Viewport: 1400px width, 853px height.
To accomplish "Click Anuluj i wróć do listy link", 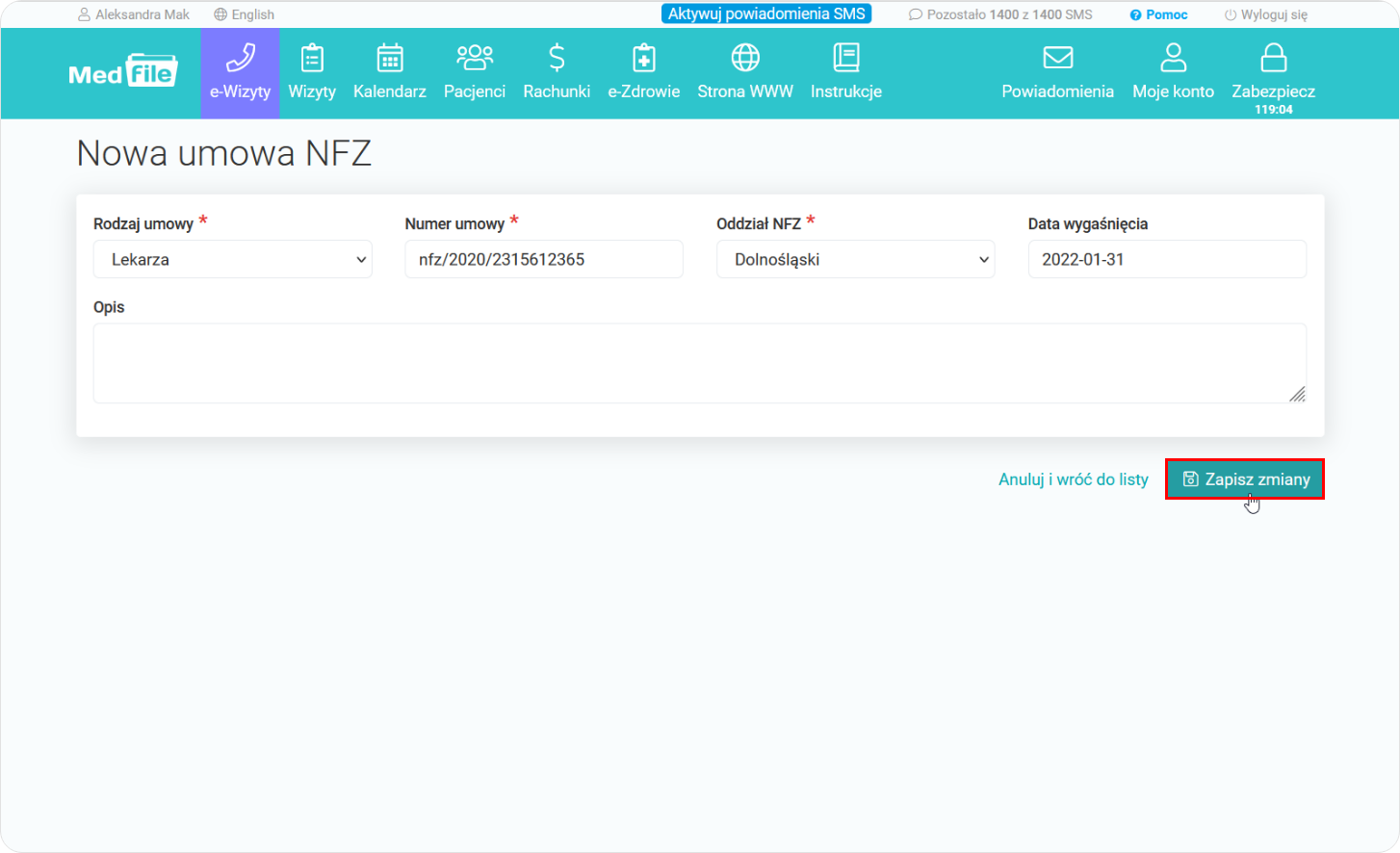I will [x=1074, y=479].
